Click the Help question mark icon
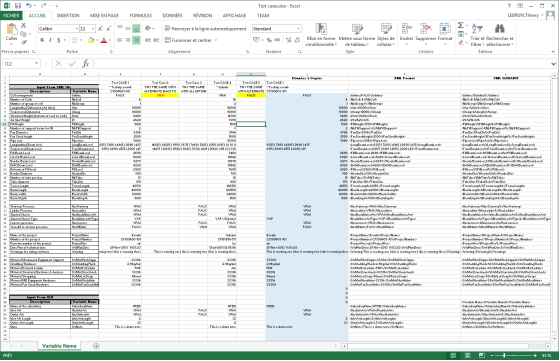This screenshot has width=560, height=361. [x=509, y=6]
